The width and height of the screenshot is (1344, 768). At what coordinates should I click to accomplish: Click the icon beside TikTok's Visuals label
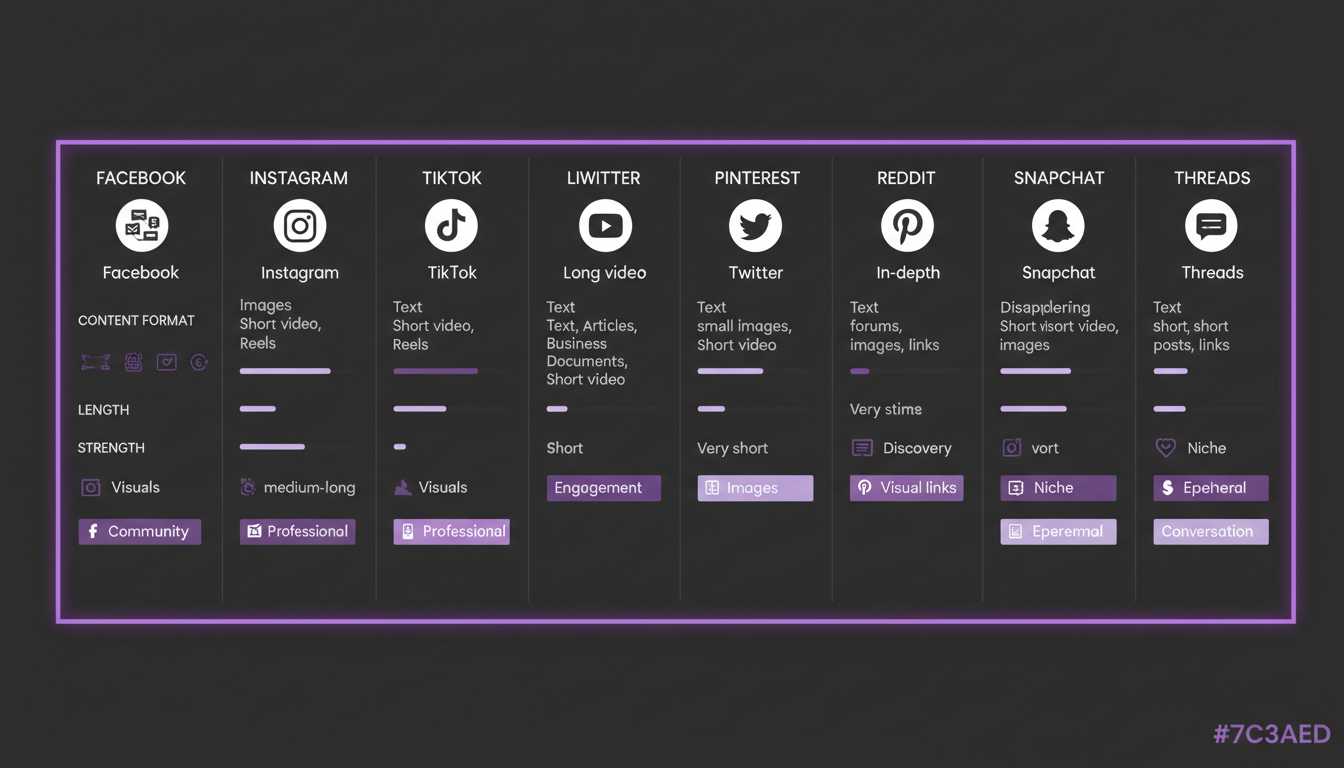[402, 488]
